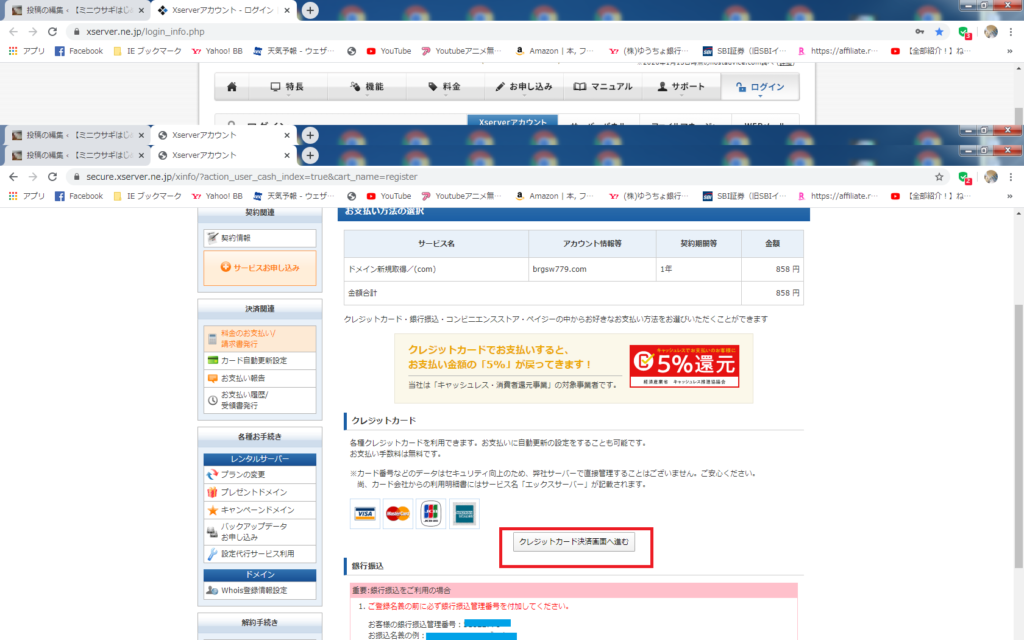Click the home icon in Xserver navigation

coord(232,87)
